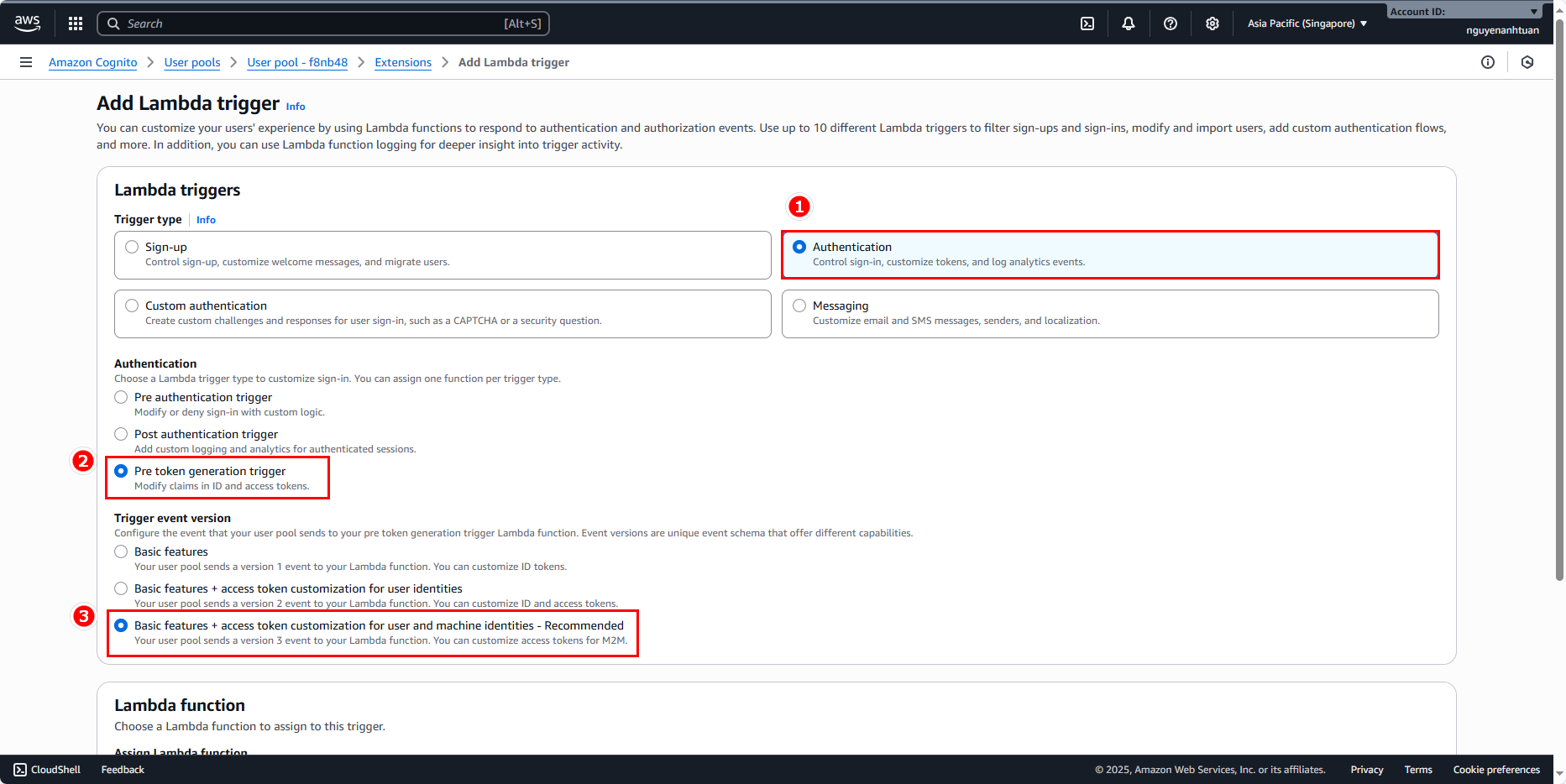Screen dimensions: 1566x784
Task: Navigate to Extensions breadcrumb link
Action: pyautogui.click(x=403, y=62)
